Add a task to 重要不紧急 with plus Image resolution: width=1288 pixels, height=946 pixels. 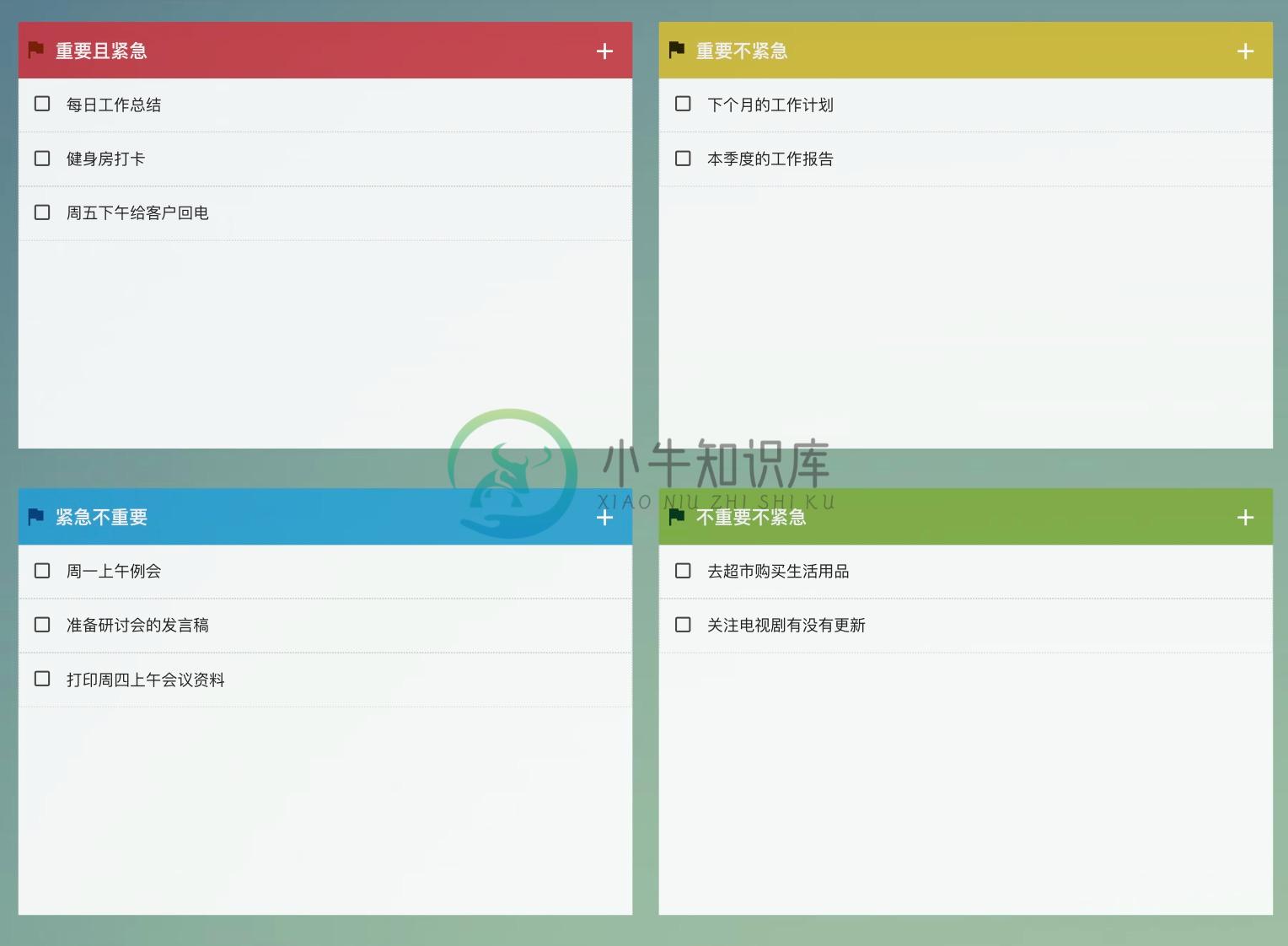[1245, 51]
